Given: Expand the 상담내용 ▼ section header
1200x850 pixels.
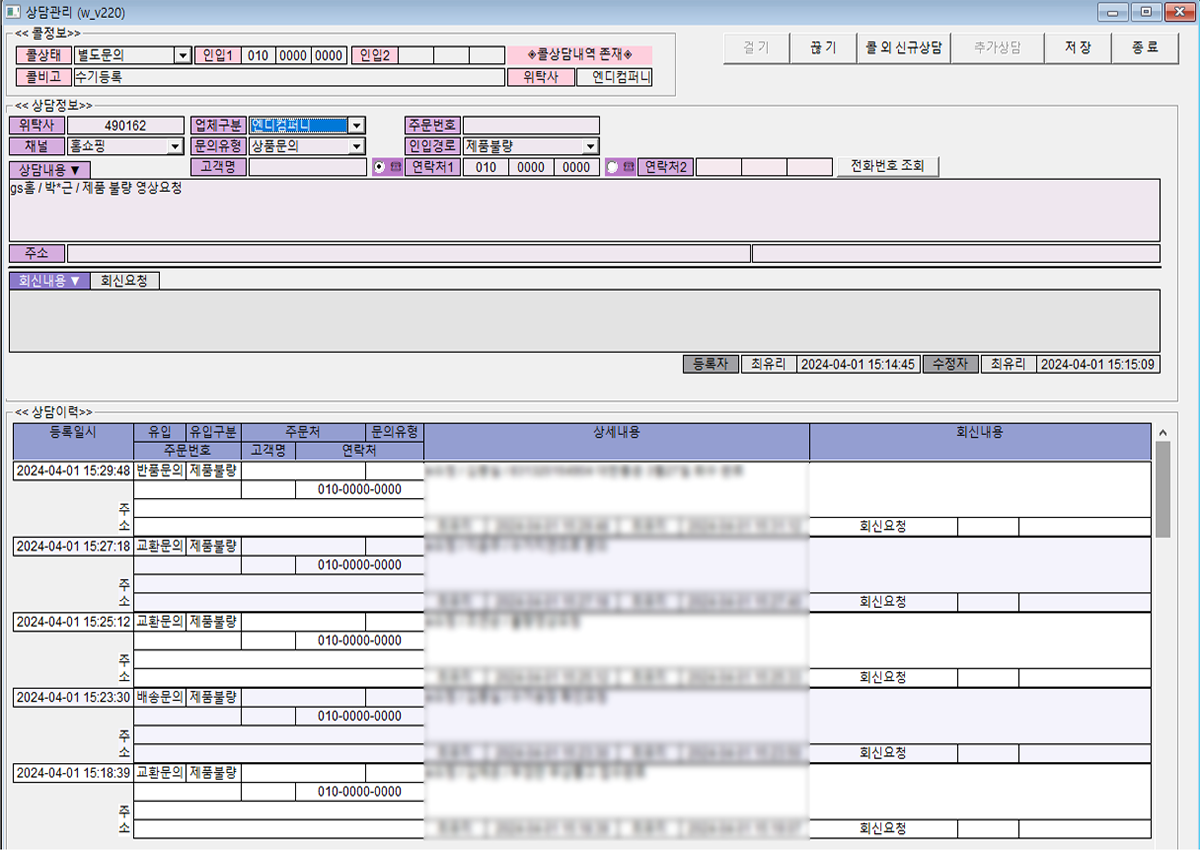Looking at the screenshot, I should point(50,169).
